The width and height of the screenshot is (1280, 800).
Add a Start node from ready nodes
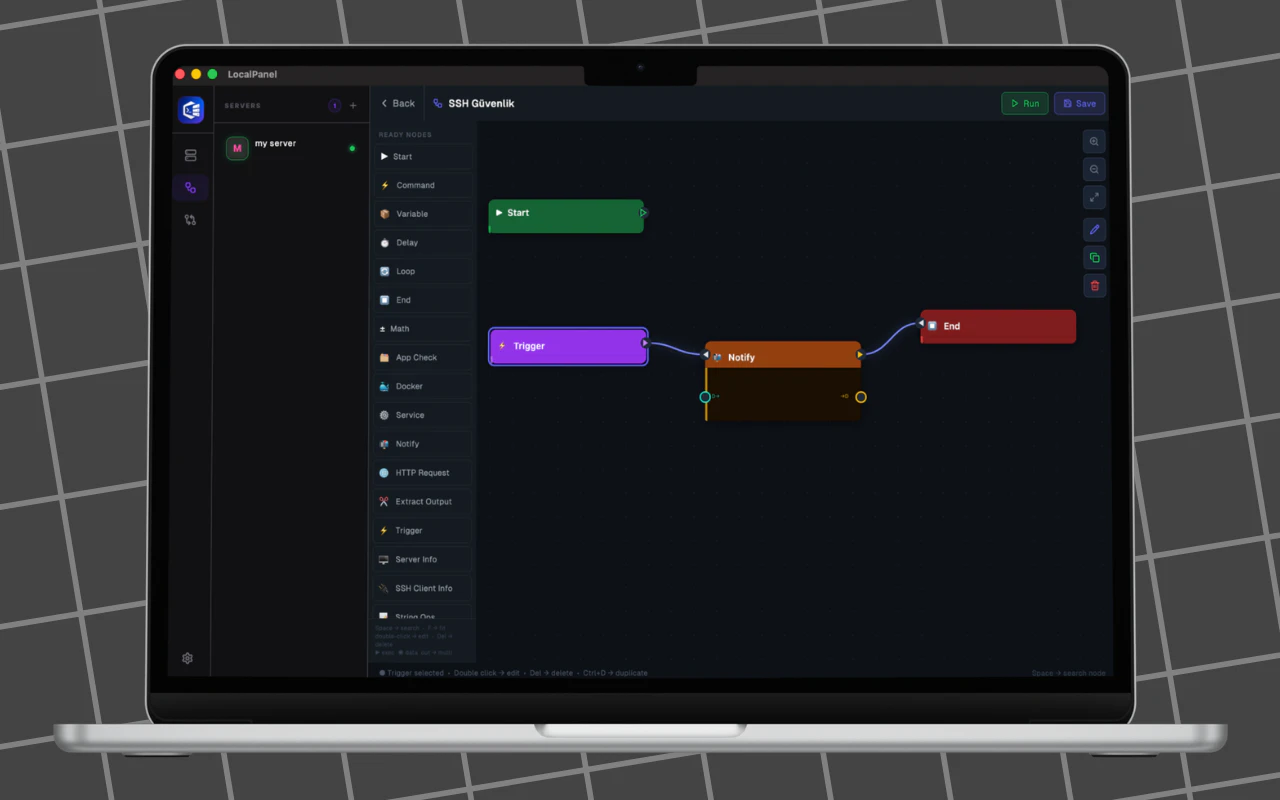click(424, 157)
